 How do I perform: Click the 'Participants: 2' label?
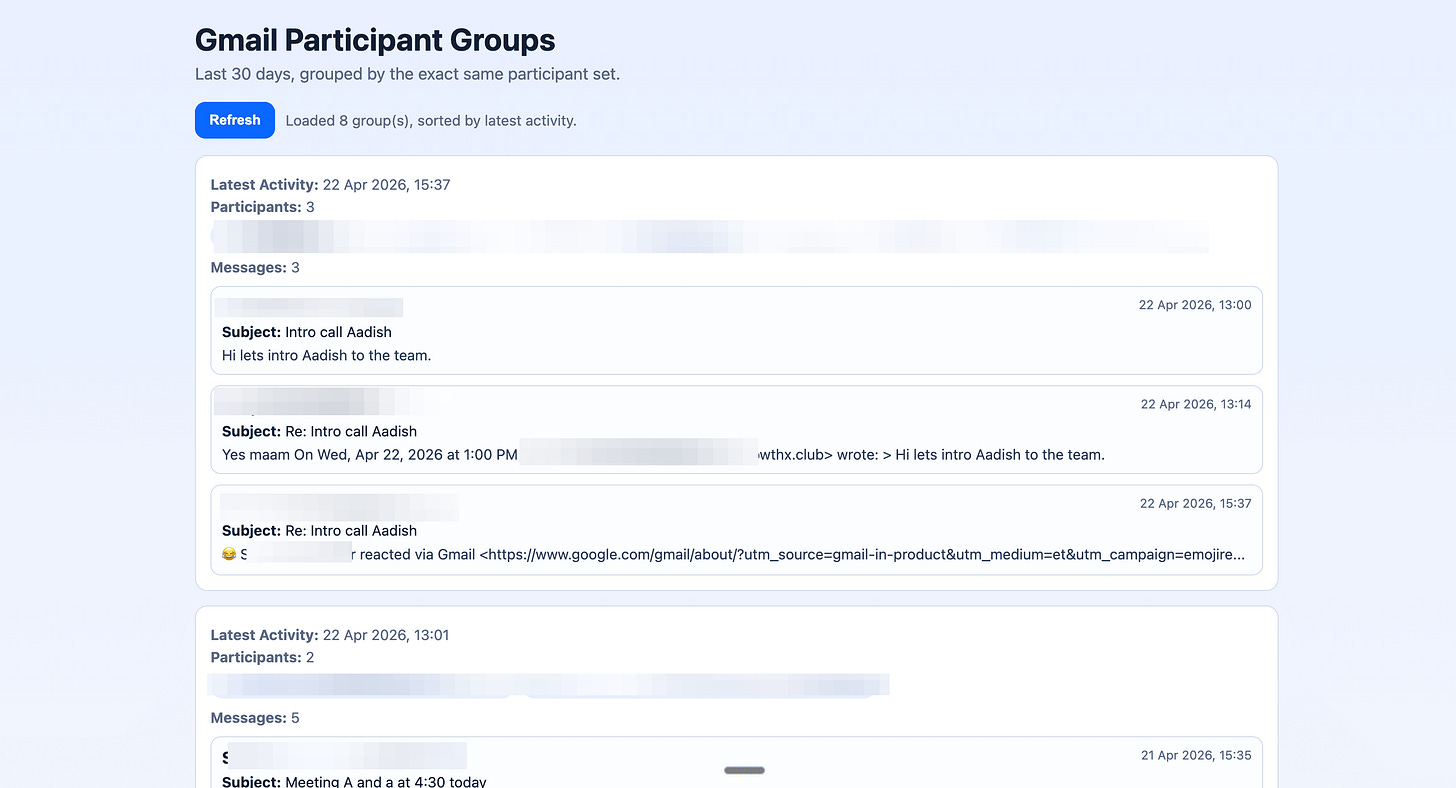tap(263, 657)
